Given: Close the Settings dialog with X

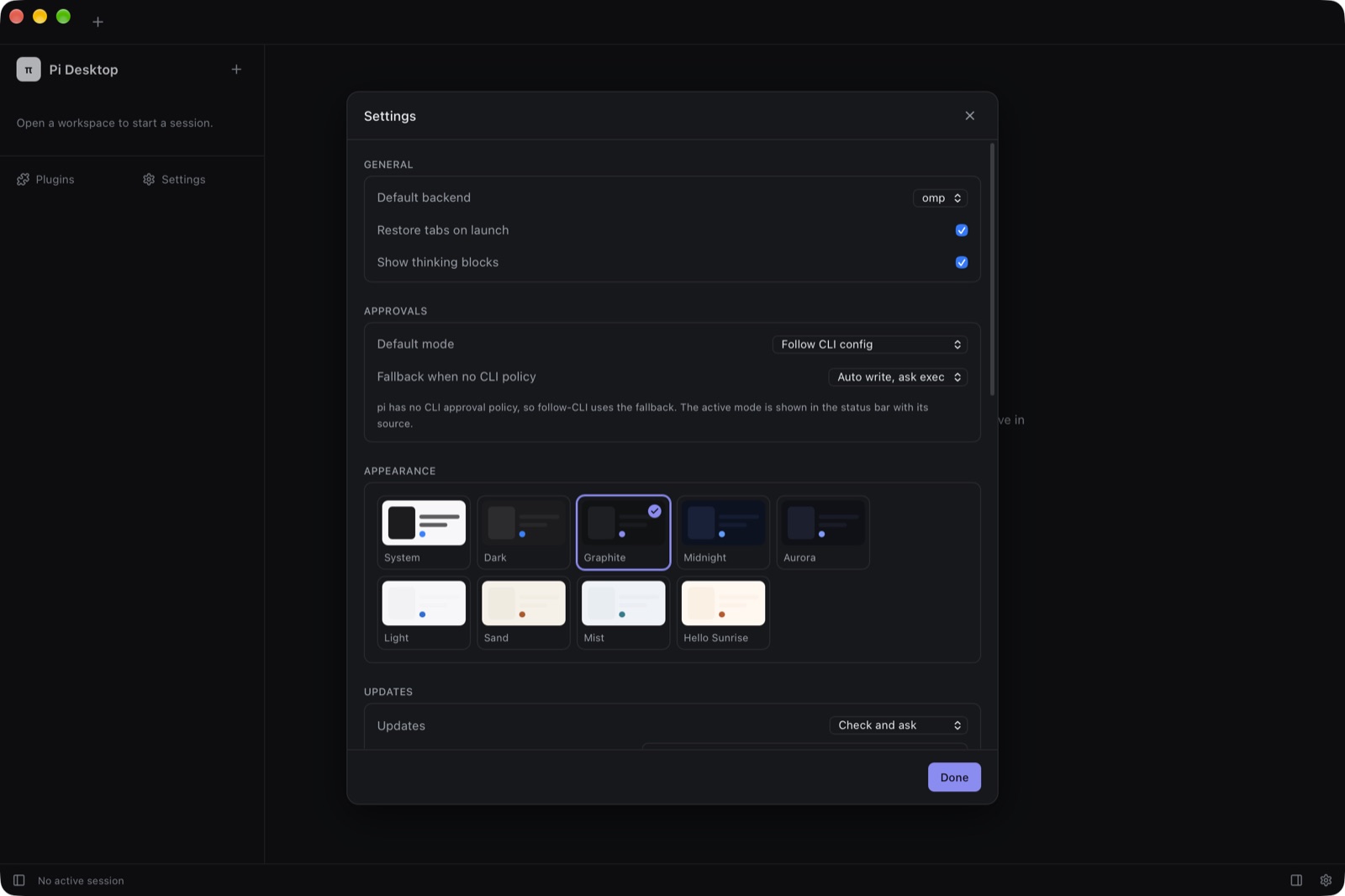Looking at the screenshot, I should (970, 116).
